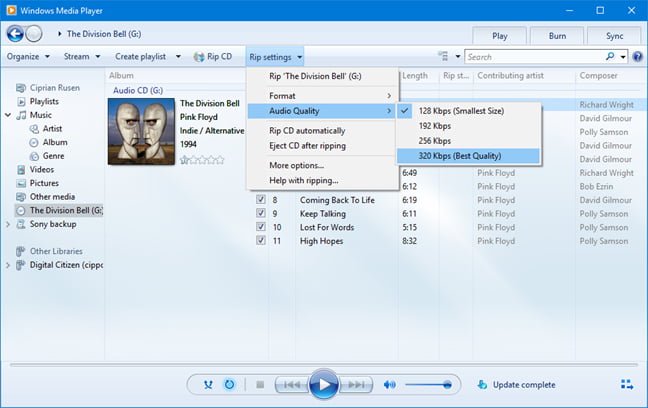Select Playlists in the navigation pane
This screenshot has height=408, width=648.
click(44, 101)
